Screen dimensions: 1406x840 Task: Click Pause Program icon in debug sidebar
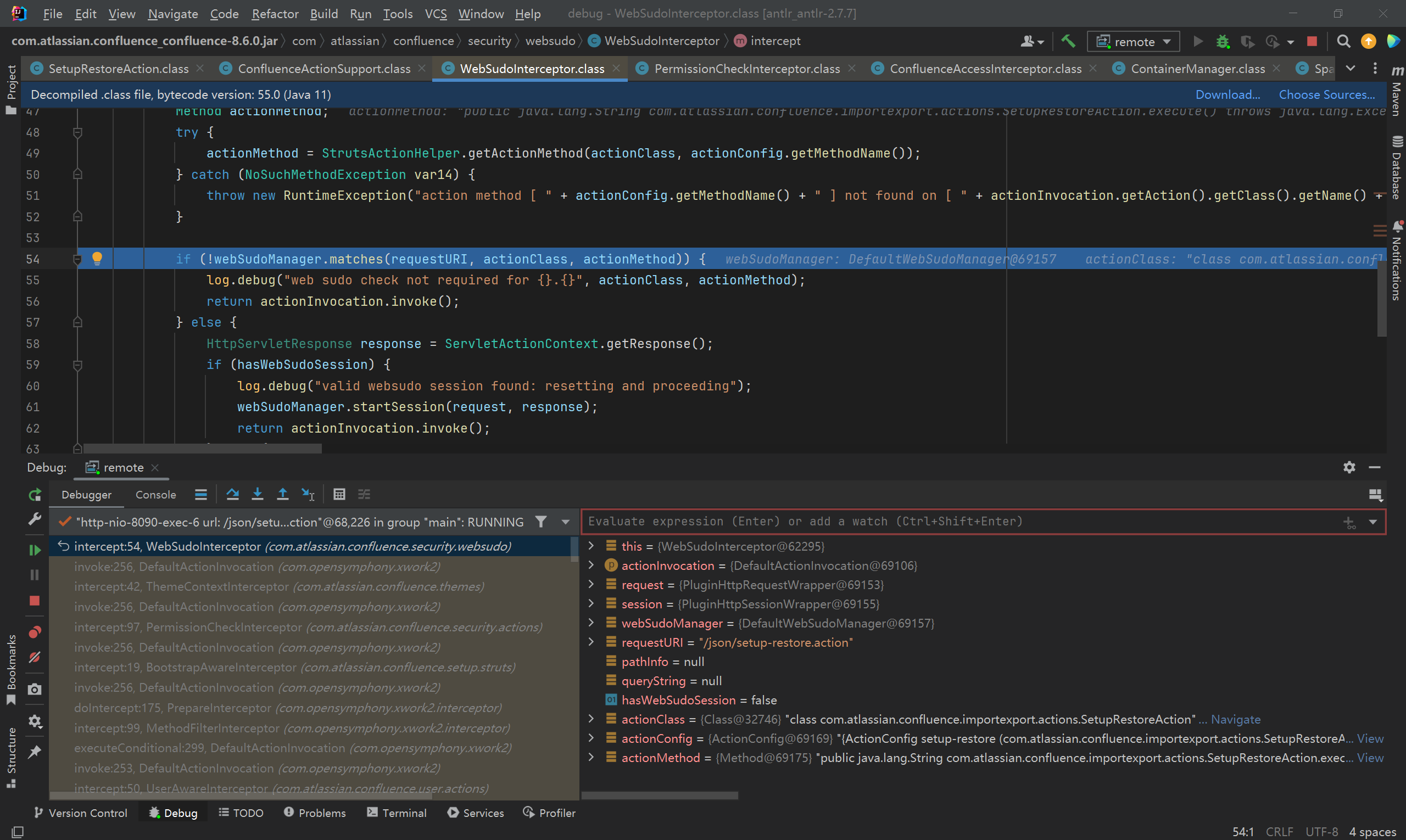point(35,574)
